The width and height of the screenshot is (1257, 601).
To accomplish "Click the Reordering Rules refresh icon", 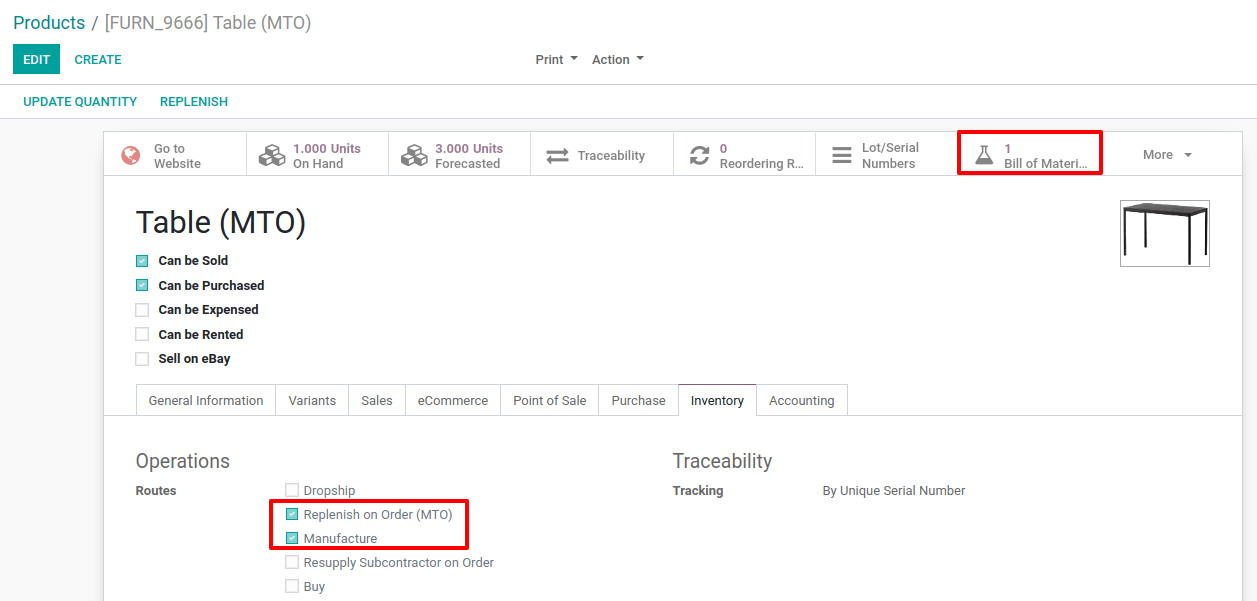I will (x=700, y=156).
